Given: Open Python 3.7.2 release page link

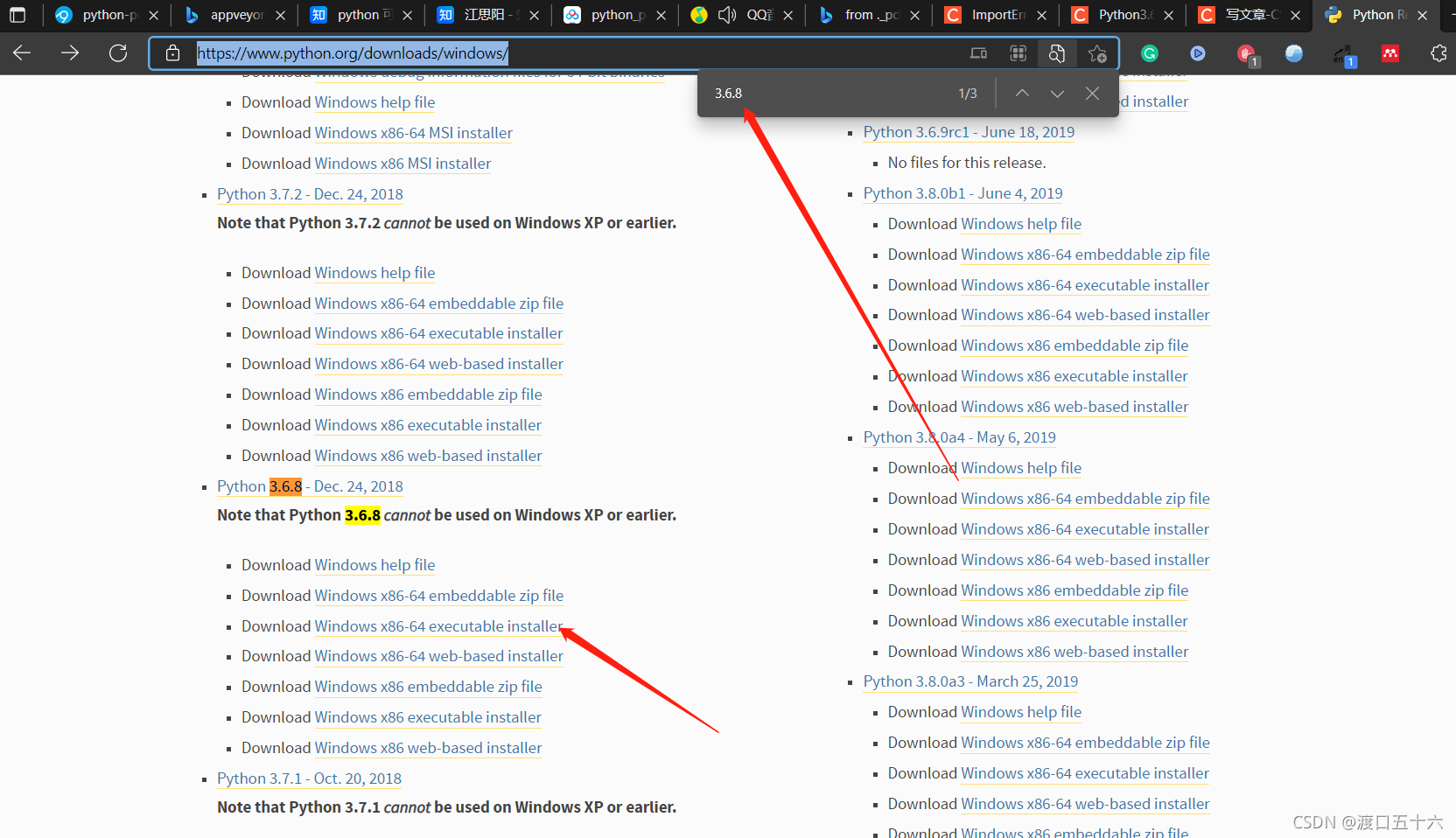Looking at the screenshot, I should [x=310, y=194].
